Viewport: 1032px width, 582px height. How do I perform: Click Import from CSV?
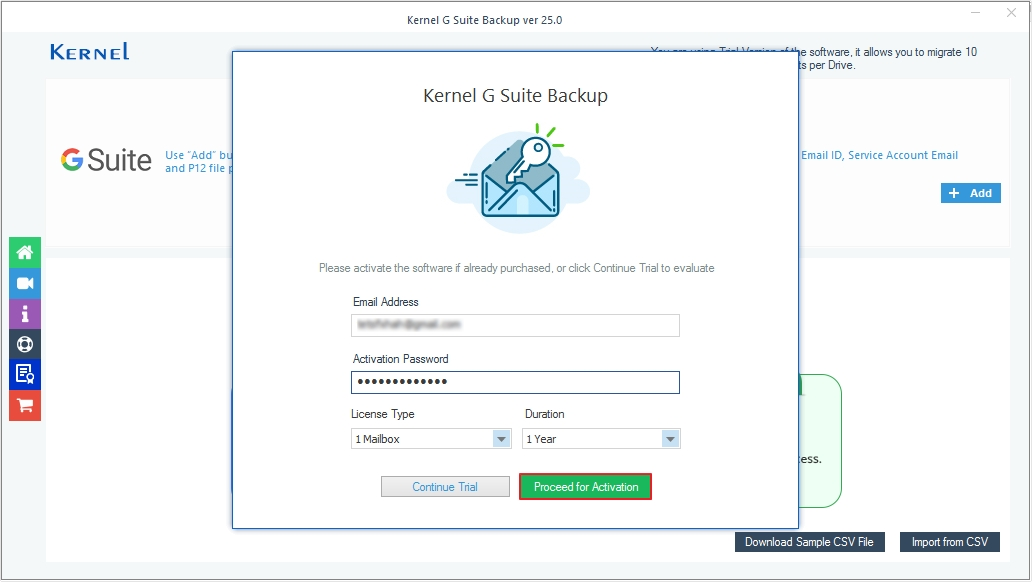[x=949, y=541]
